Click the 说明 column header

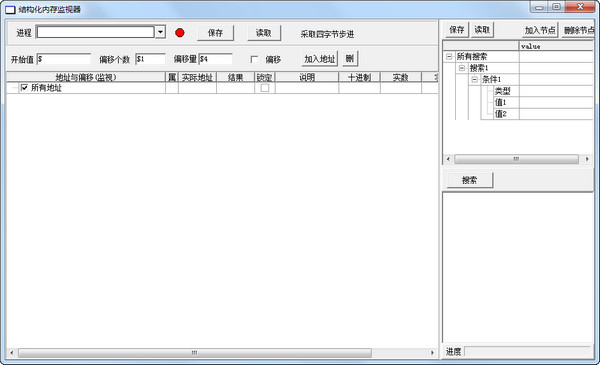coord(307,77)
